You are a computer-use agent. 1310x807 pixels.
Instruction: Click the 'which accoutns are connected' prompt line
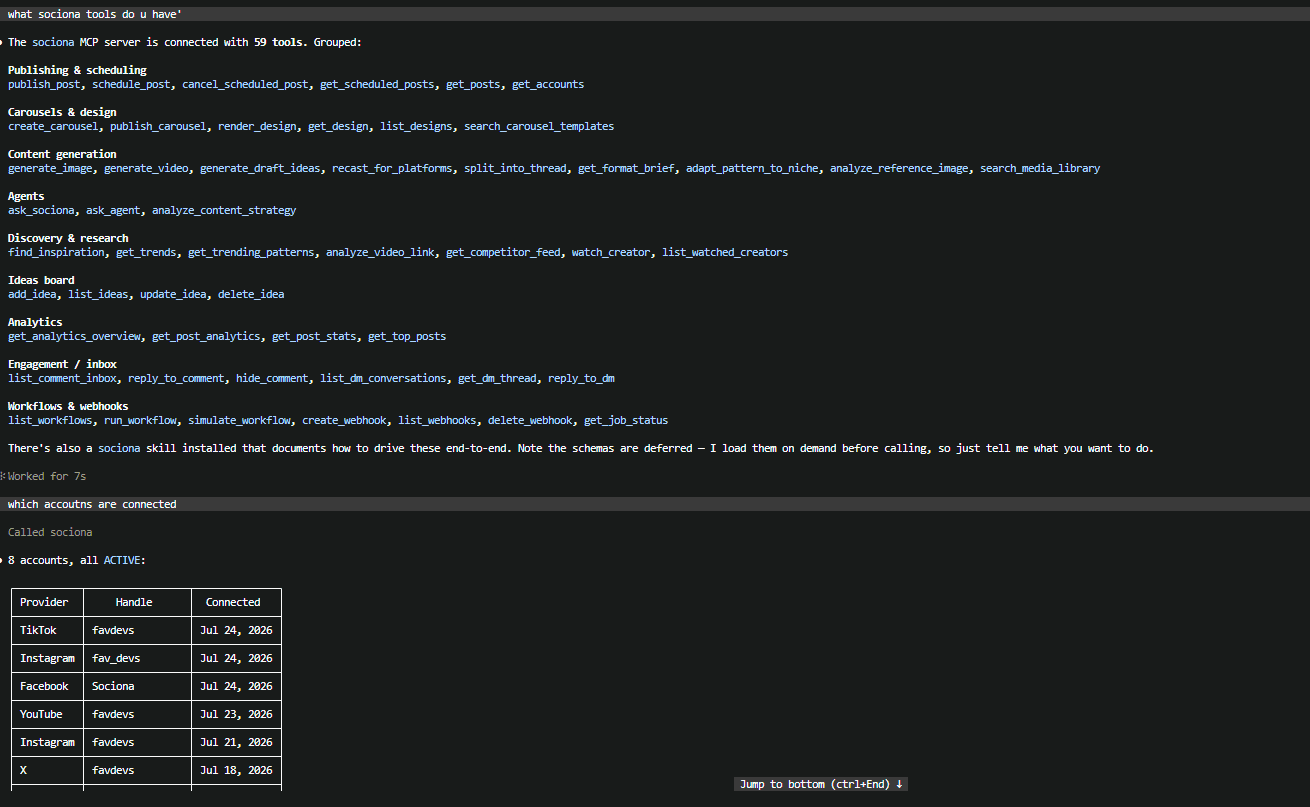[x=655, y=504]
